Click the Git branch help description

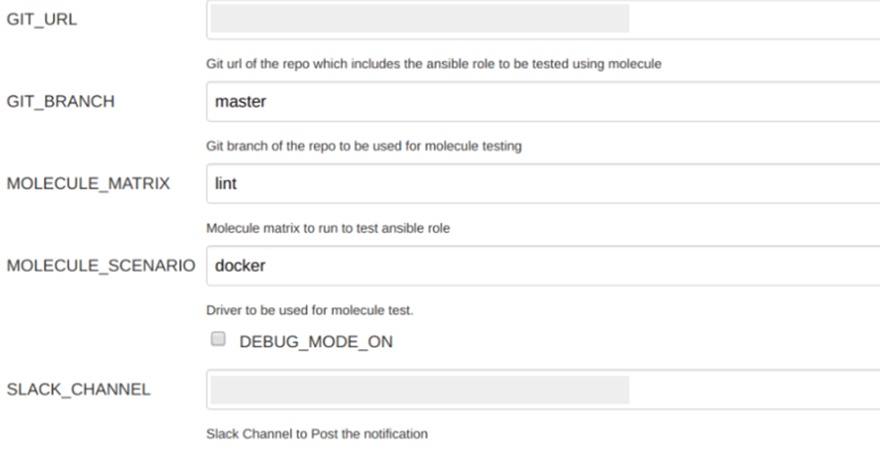[x=364, y=146]
